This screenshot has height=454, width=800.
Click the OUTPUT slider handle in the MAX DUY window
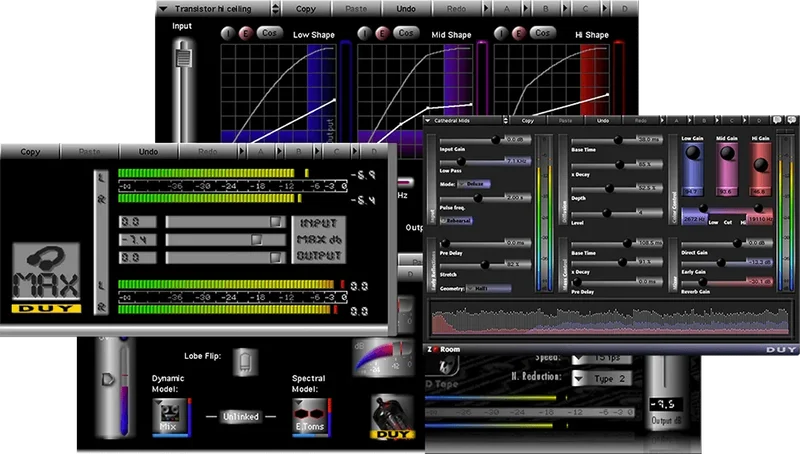(x=276, y=257)
